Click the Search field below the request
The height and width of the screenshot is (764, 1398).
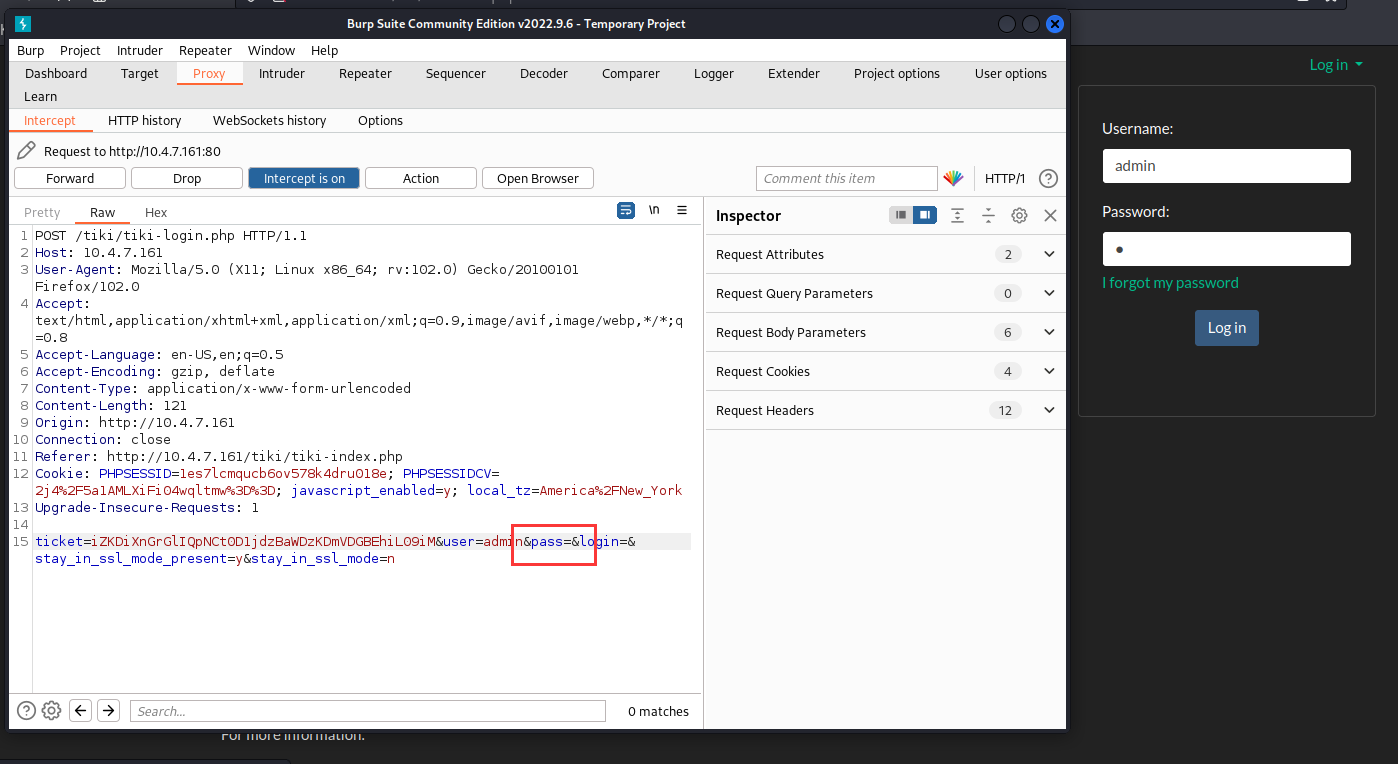[368, 711]
